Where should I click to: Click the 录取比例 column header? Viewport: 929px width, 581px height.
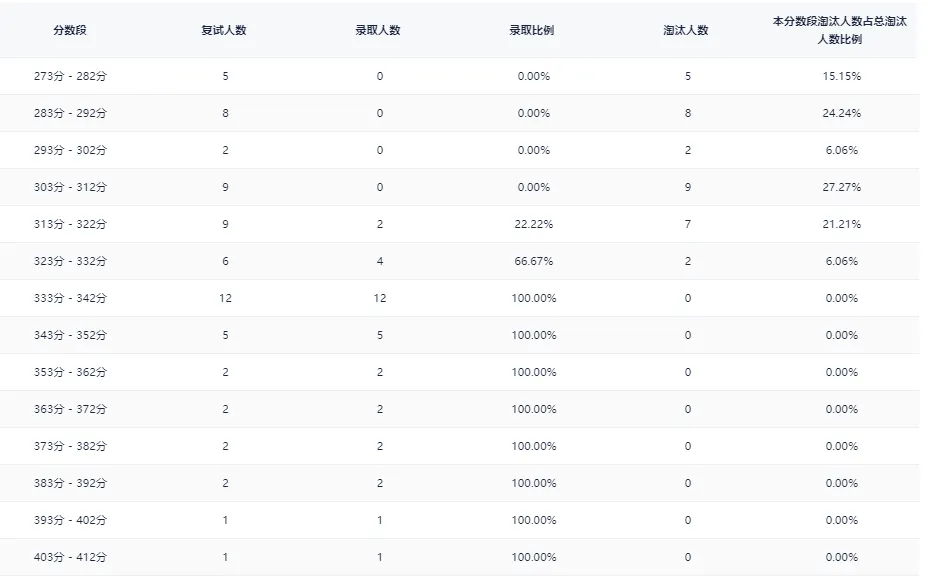[532, 30]
